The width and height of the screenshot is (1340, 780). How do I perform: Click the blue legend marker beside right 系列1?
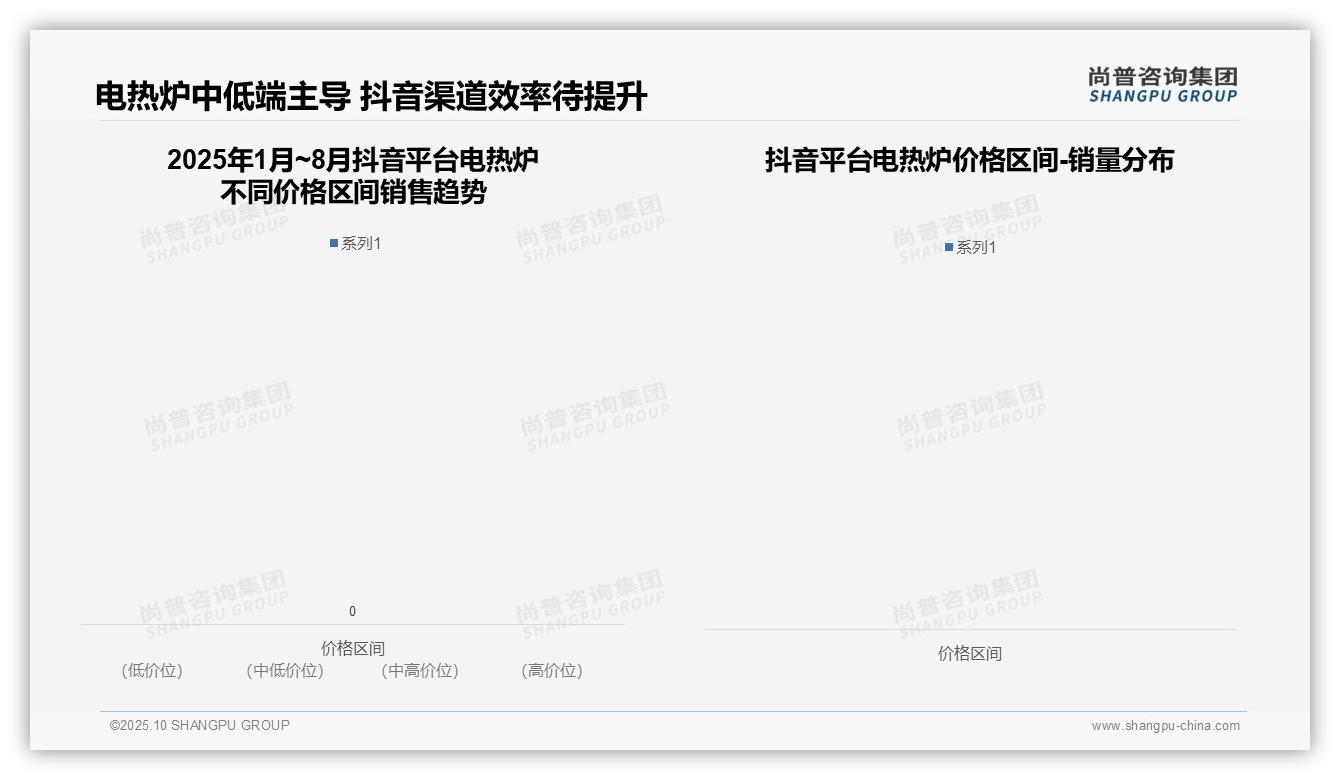pos(948,246)
